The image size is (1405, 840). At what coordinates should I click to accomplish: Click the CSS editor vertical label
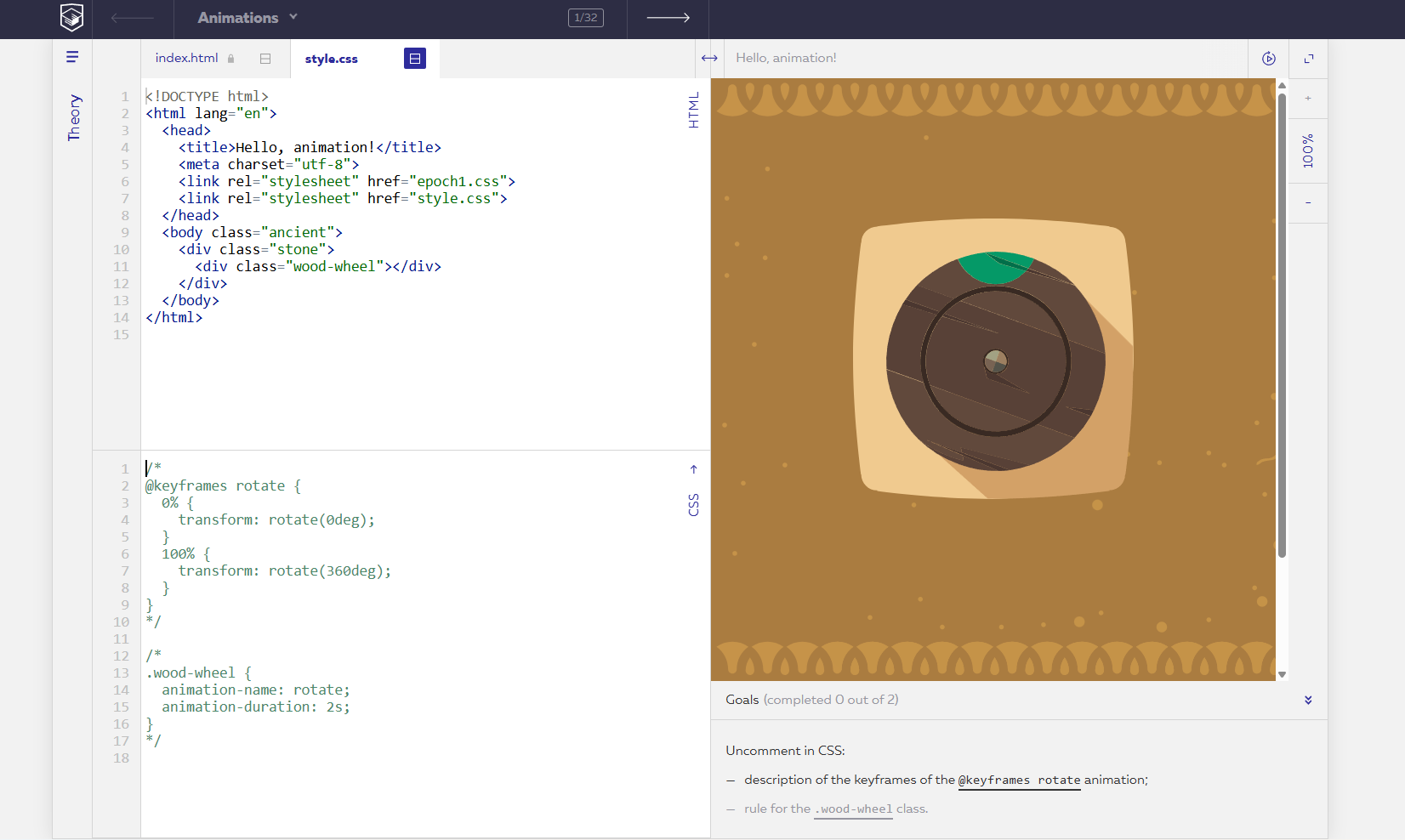694,505
